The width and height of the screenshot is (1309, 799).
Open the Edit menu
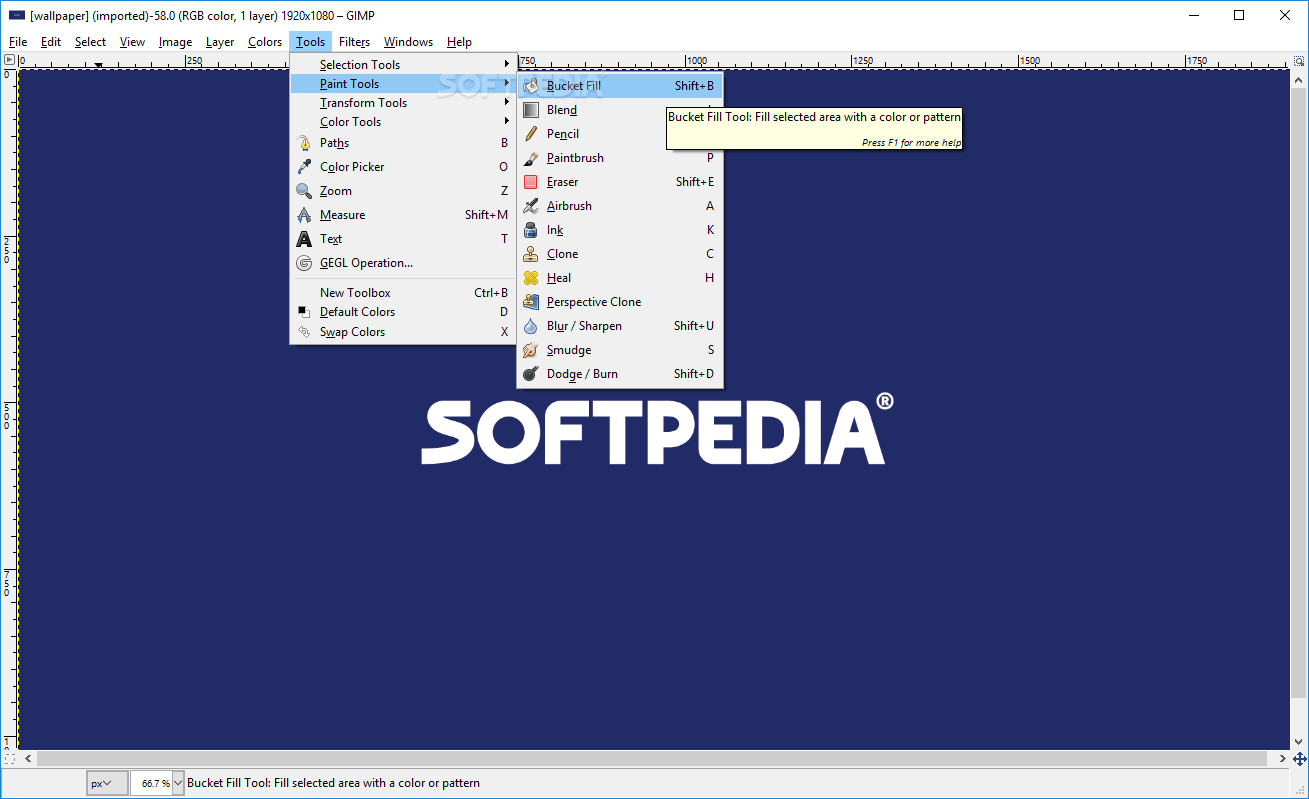tap(51, 42)
